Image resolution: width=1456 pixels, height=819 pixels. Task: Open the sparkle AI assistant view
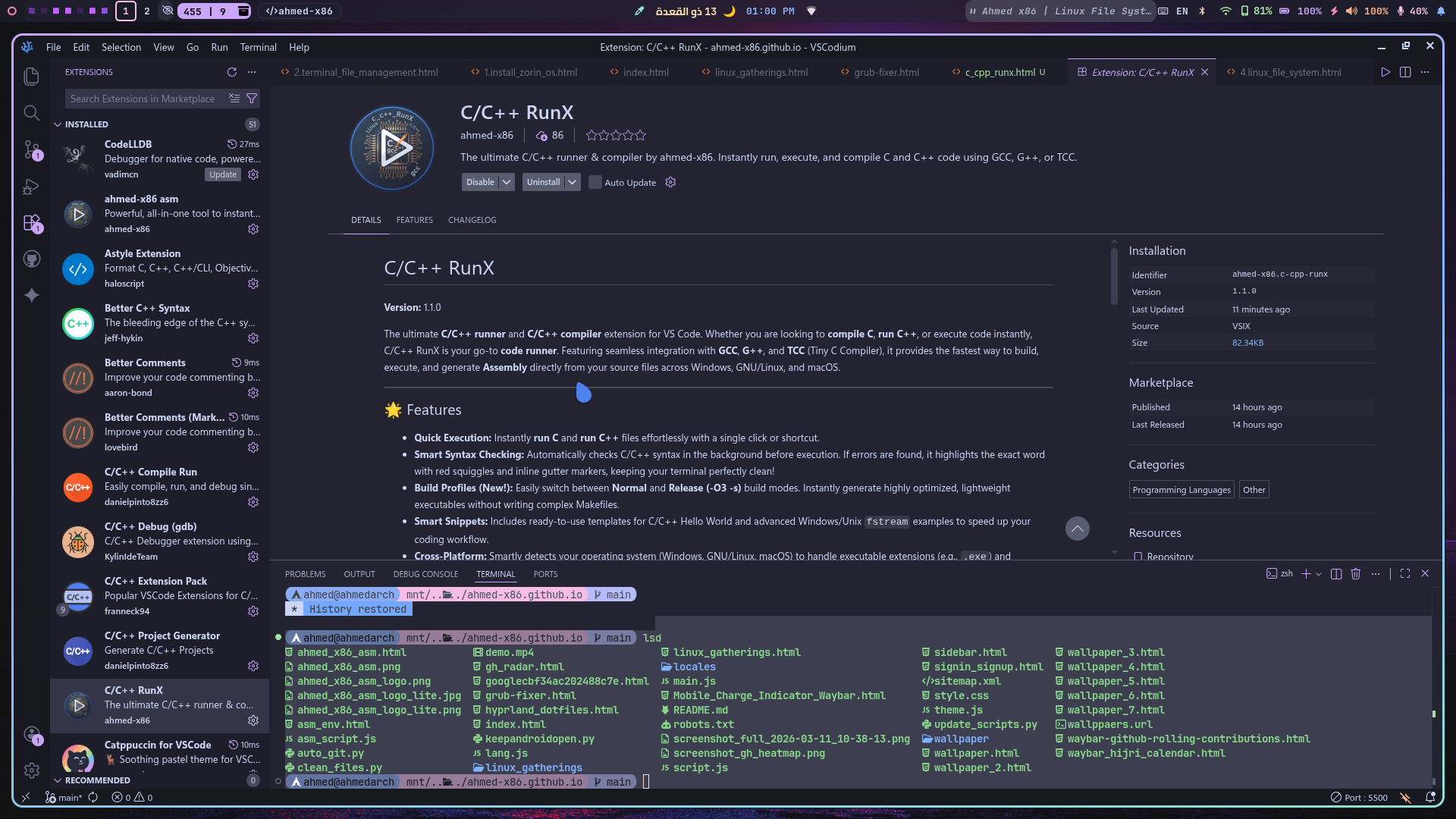click(x=31, y=295)
